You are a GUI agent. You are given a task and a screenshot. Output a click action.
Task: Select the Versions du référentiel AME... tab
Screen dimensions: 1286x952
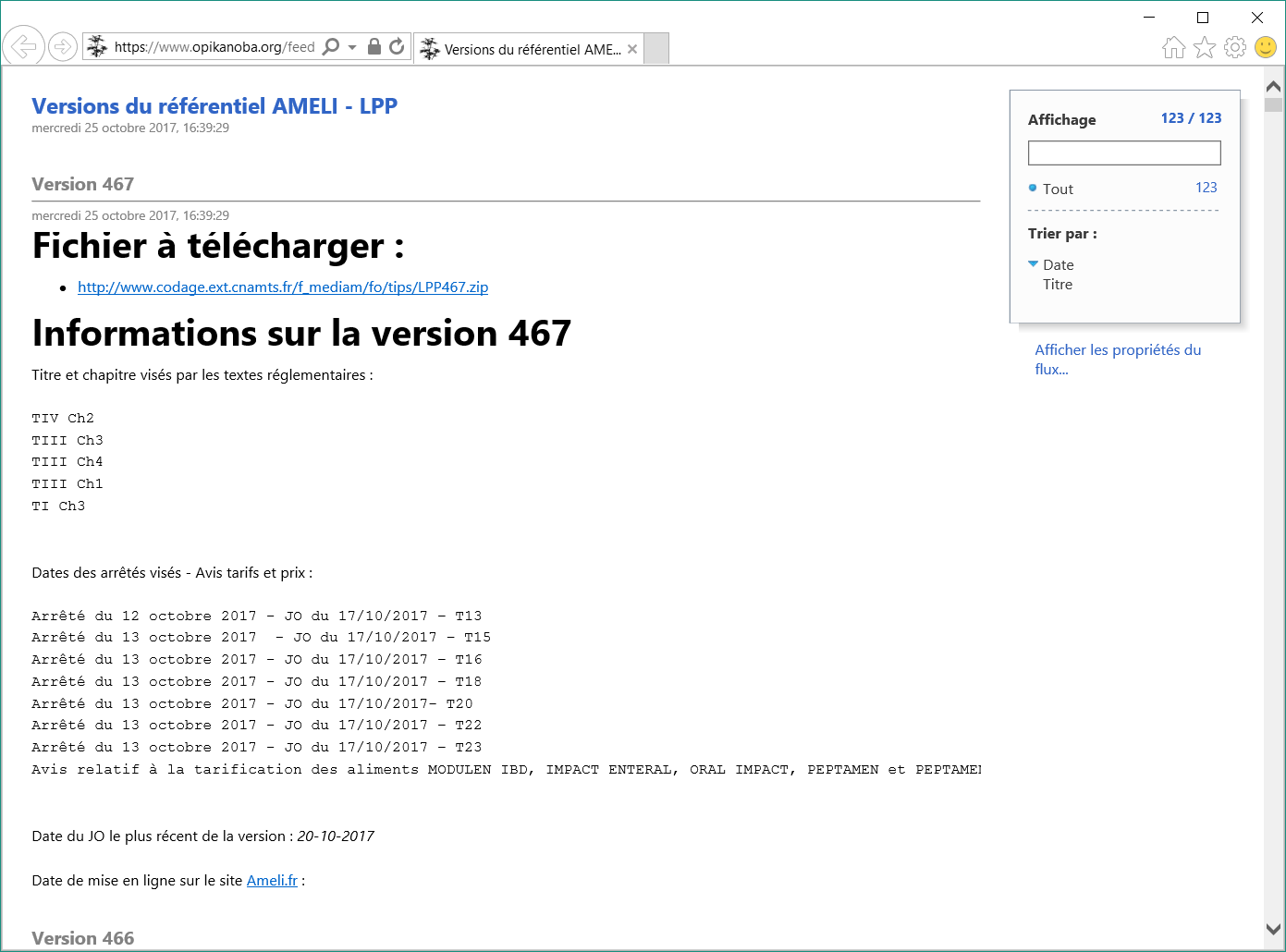pos(528,49)
